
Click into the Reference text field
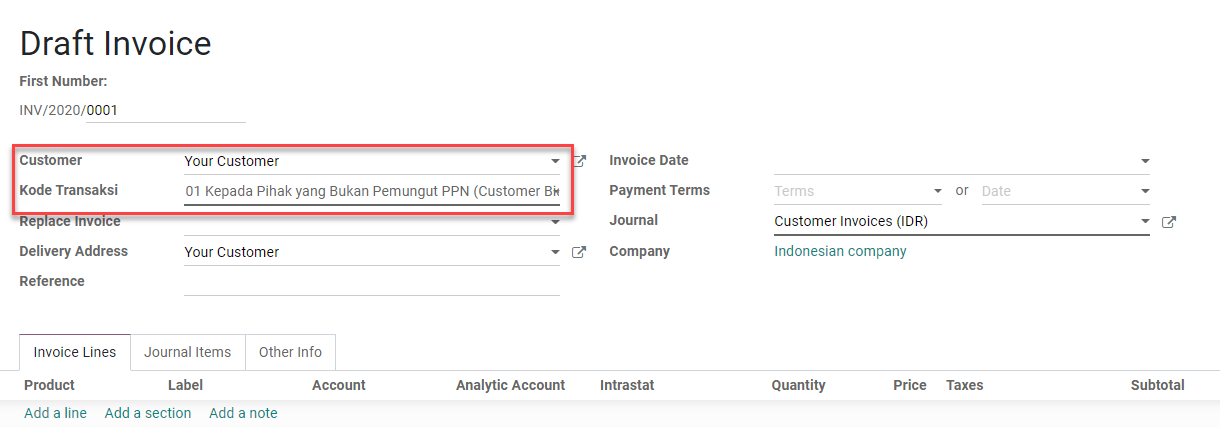[371, 282]
